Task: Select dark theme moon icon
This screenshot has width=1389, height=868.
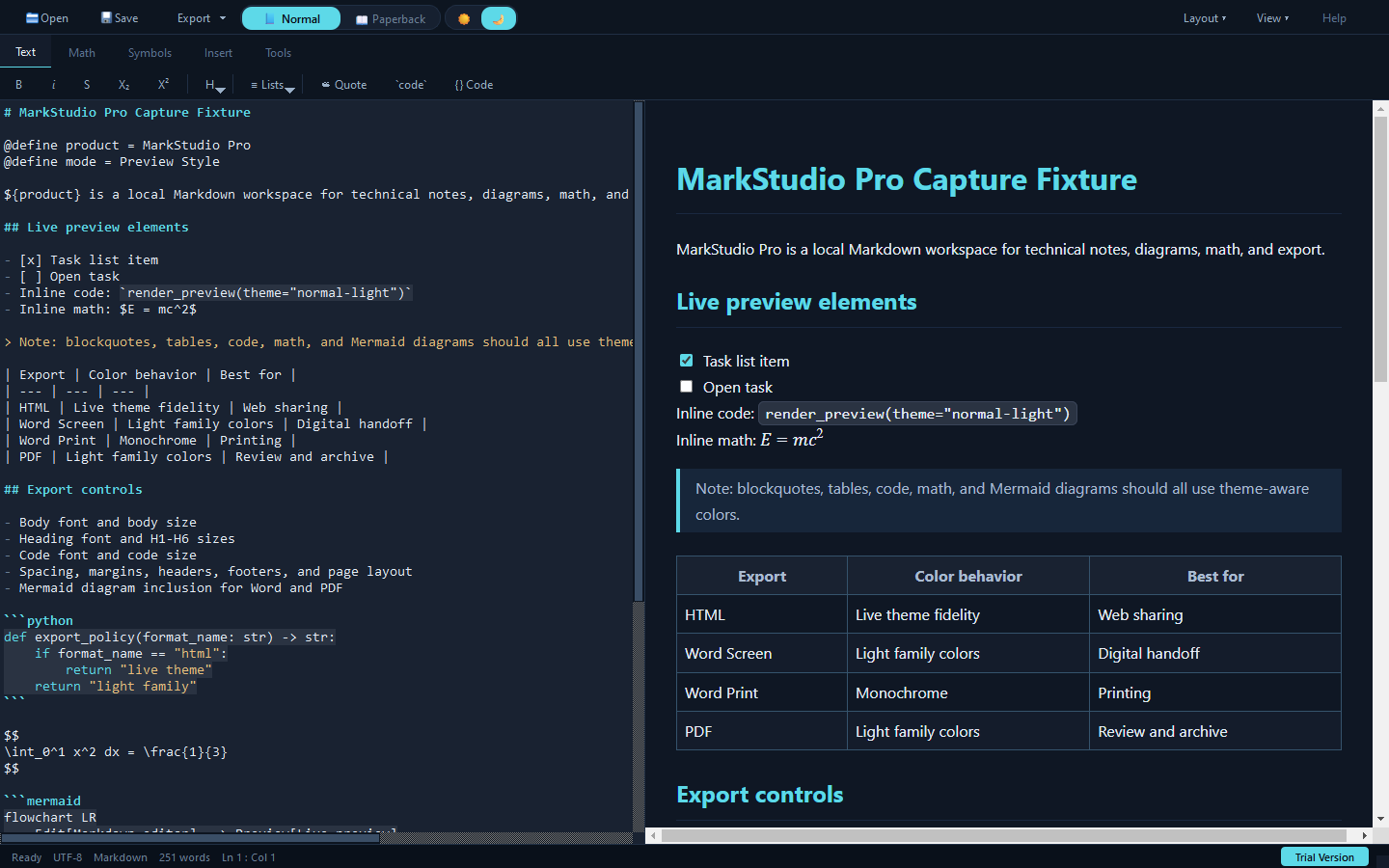Action: point(498,18)
